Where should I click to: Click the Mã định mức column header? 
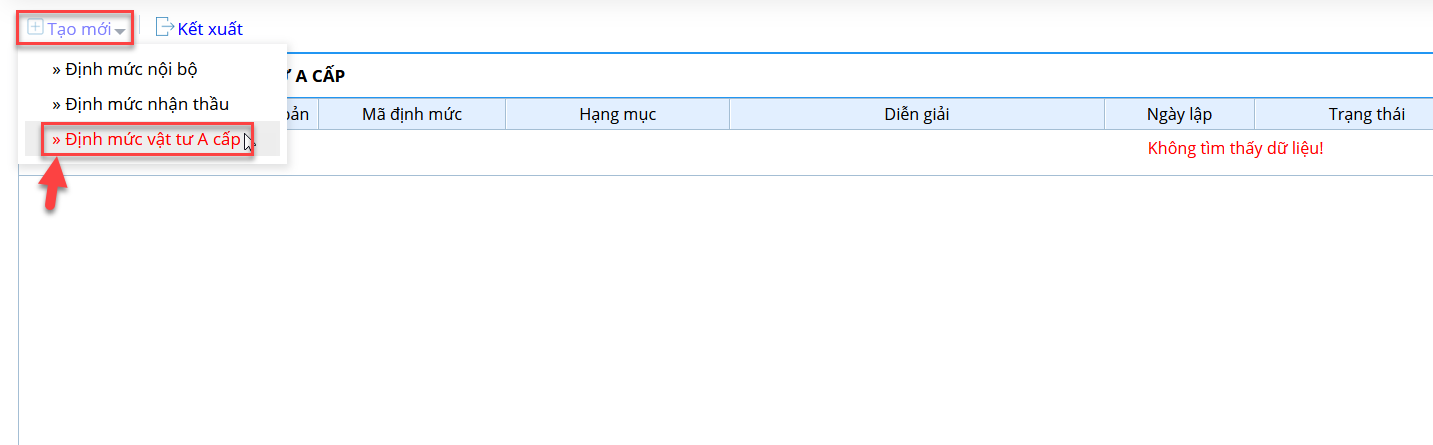pos(412,114)
